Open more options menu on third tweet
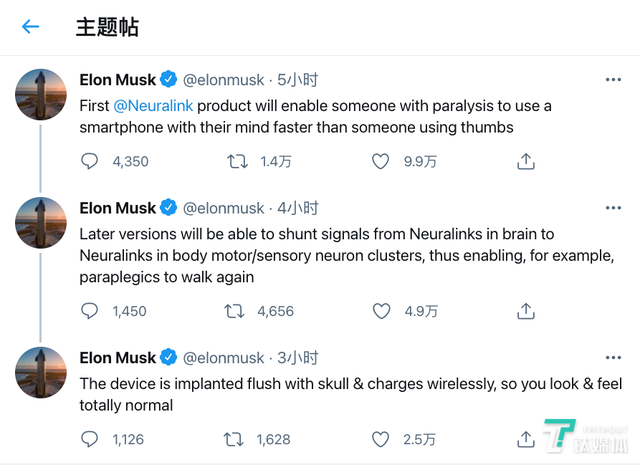 click(x=613, y=357)
